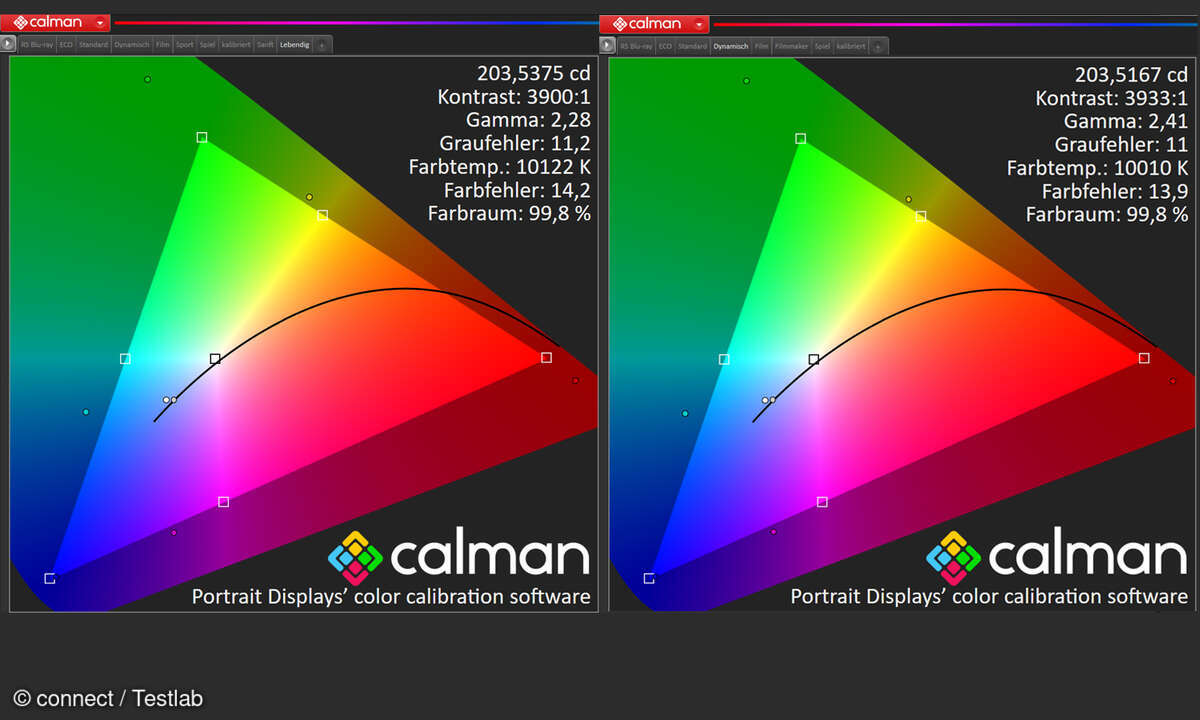Click yellow secondary target square in left chart
The width and height of the screenshot is (1200, 720).
(322, 215)
